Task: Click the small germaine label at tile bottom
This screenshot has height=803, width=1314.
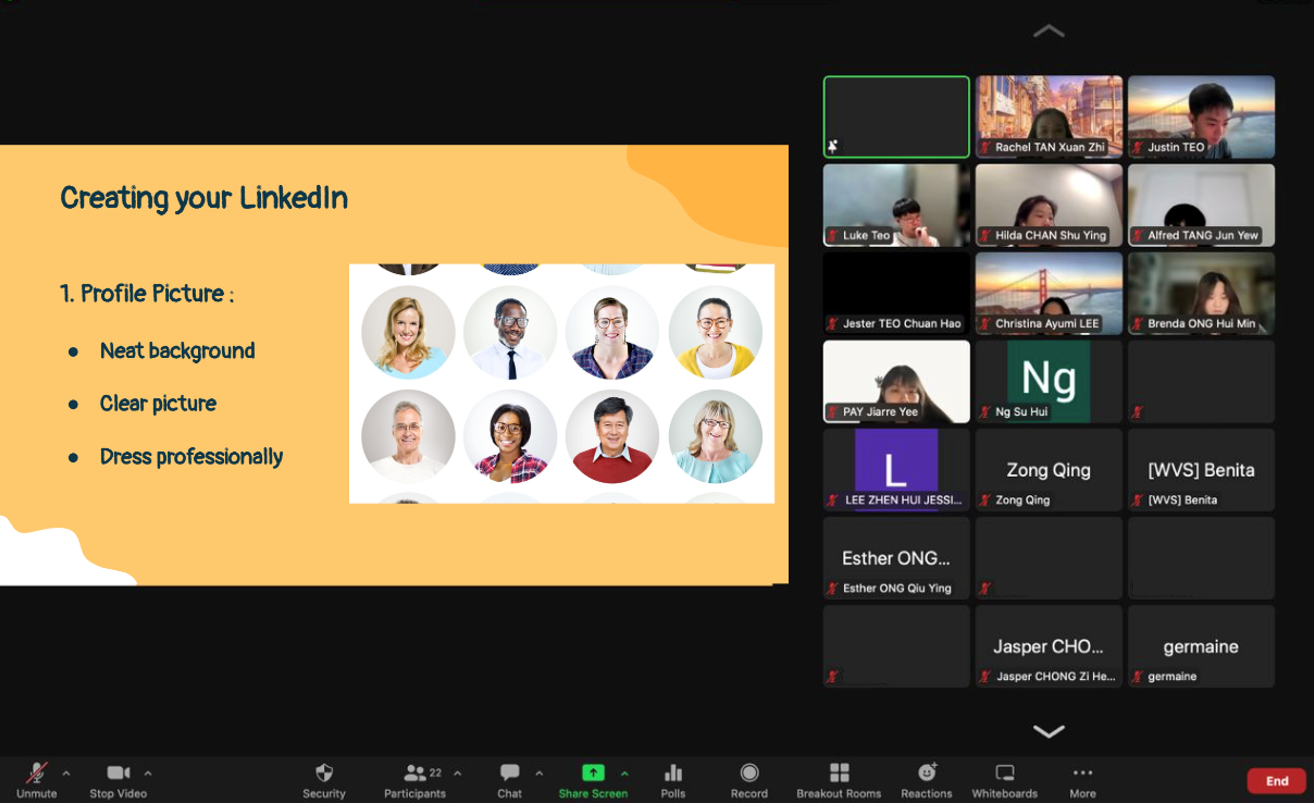Action: 1172,676
